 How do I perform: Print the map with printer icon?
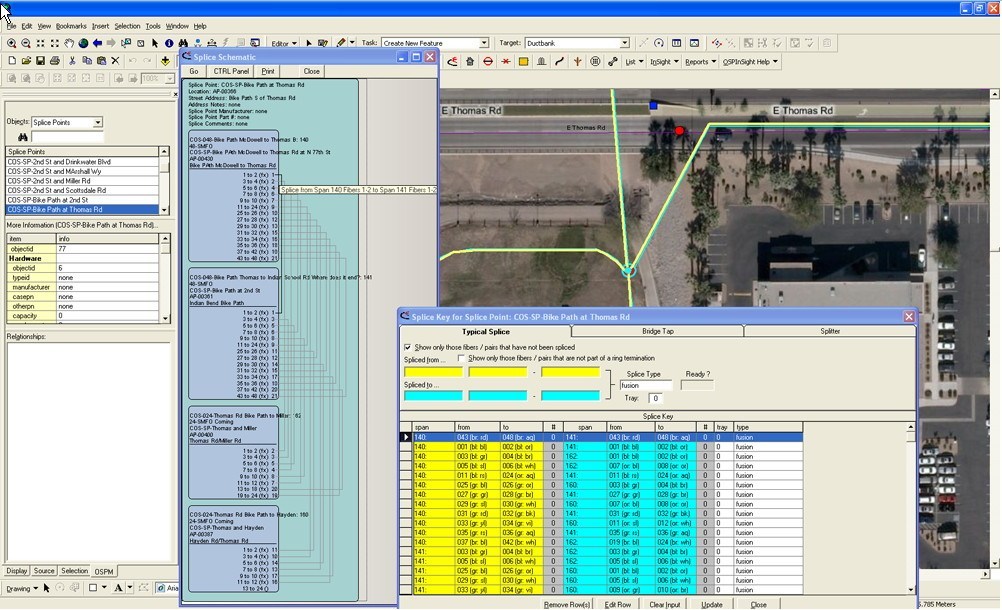click(x=55, y=61)
